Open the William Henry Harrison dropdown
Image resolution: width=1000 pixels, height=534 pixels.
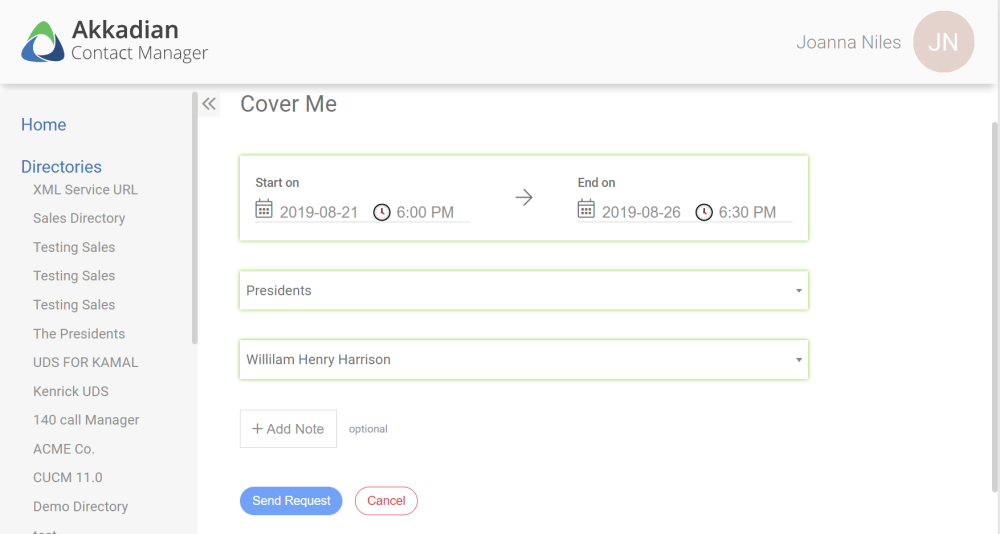[x=798, y=360]
